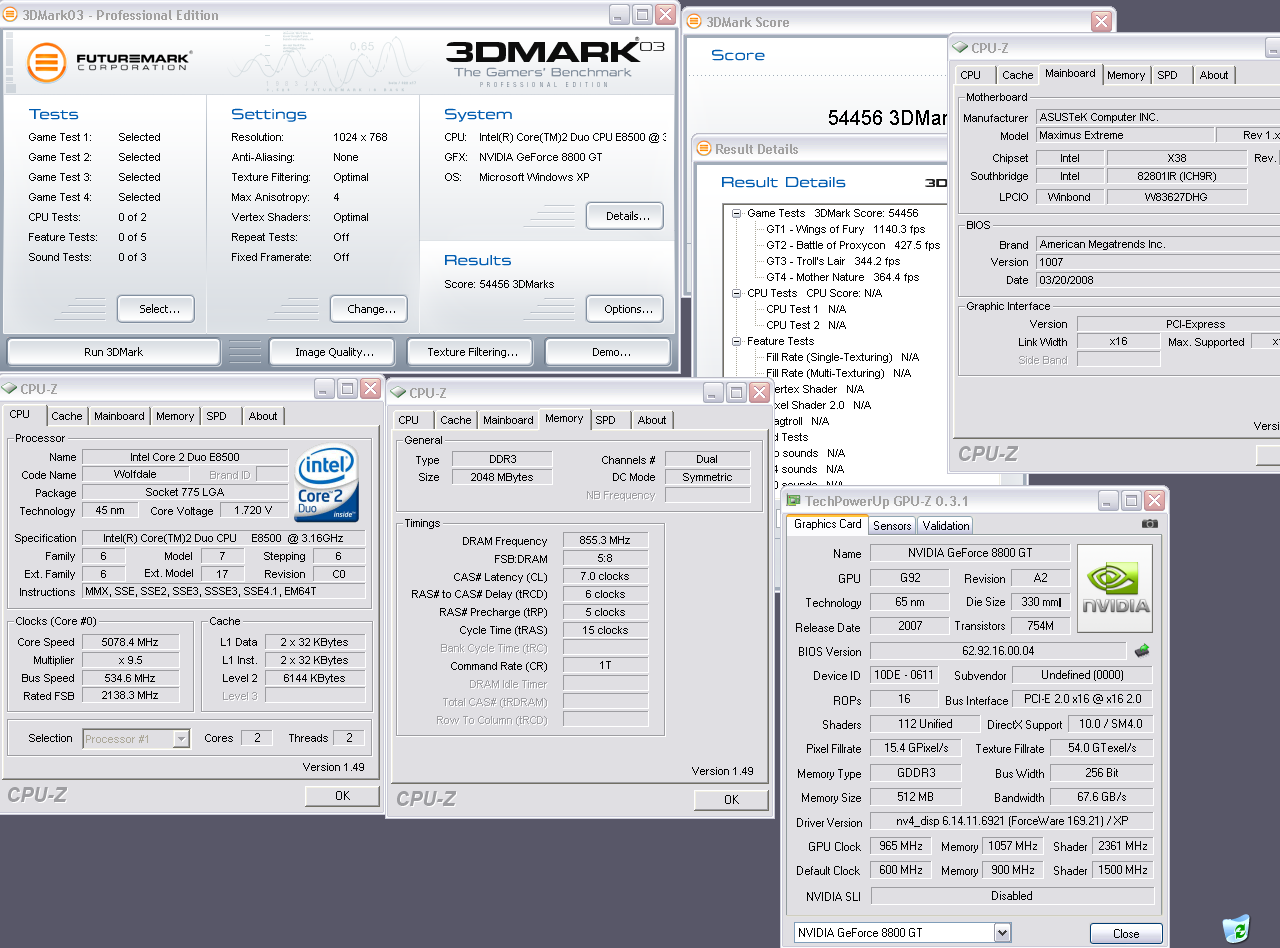Collapse the CPU Tests tree node
The width and height of the screenshot is (1280, 948).
737,293
